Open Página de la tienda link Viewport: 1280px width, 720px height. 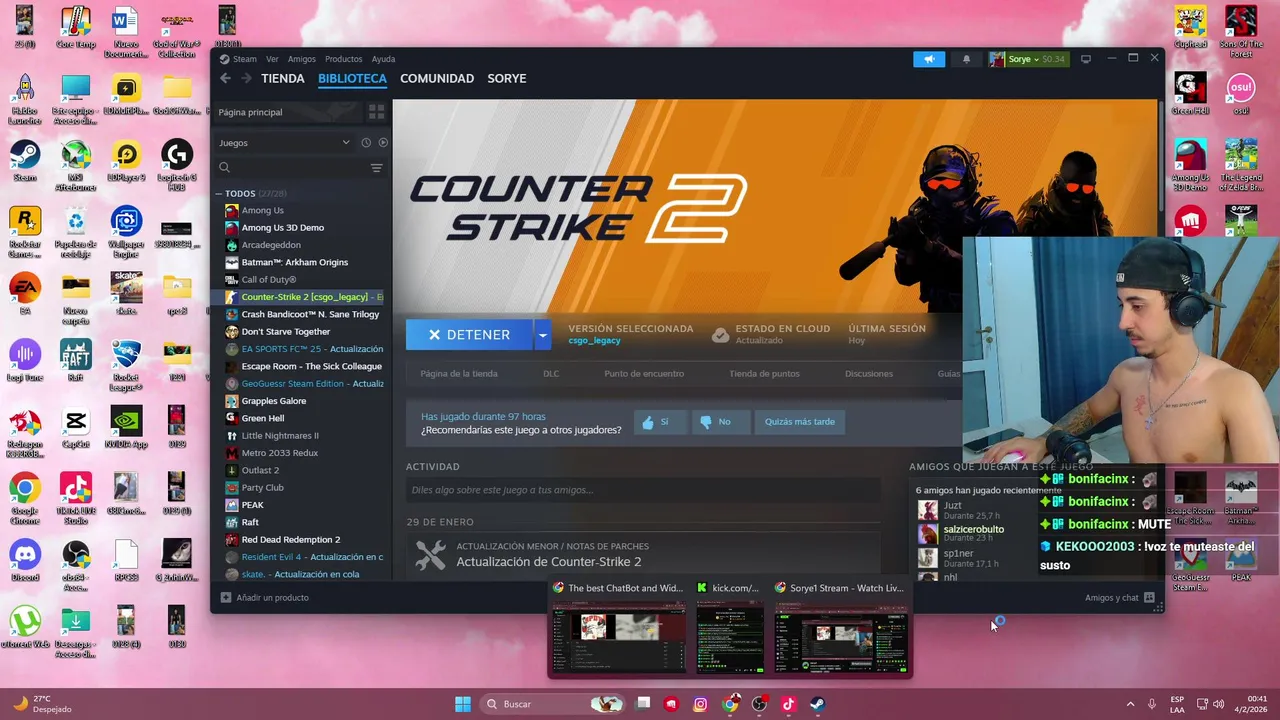coord(459,374)
